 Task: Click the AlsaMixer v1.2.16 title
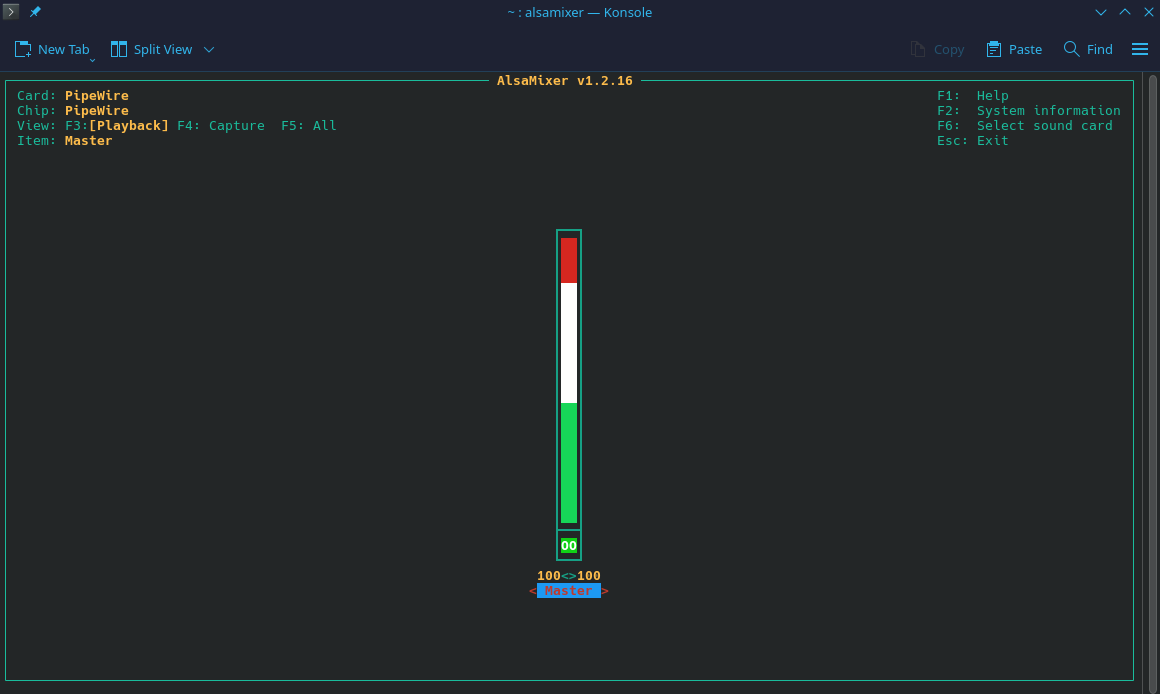[x=564, y=81]
